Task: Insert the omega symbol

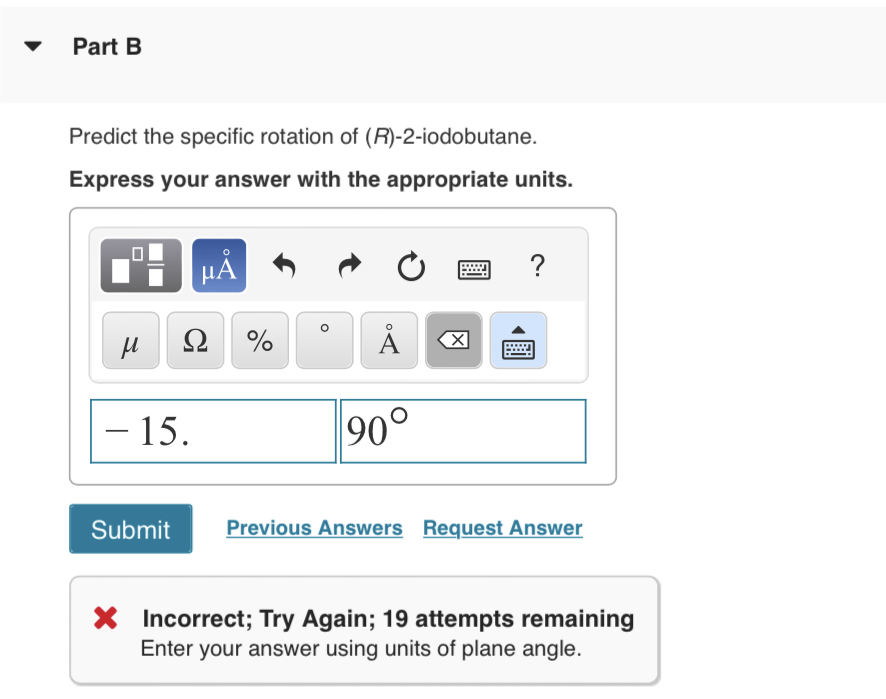Action: pyautogui.click(x=195, y=340)
